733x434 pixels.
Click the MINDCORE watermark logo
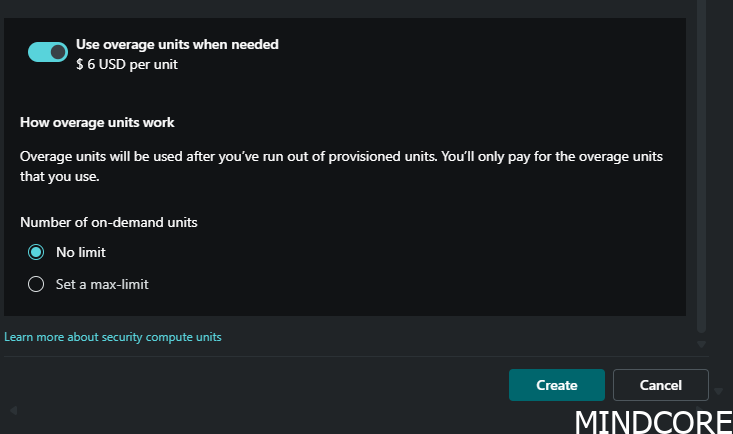pyautogui.click(x=654, y=422)
